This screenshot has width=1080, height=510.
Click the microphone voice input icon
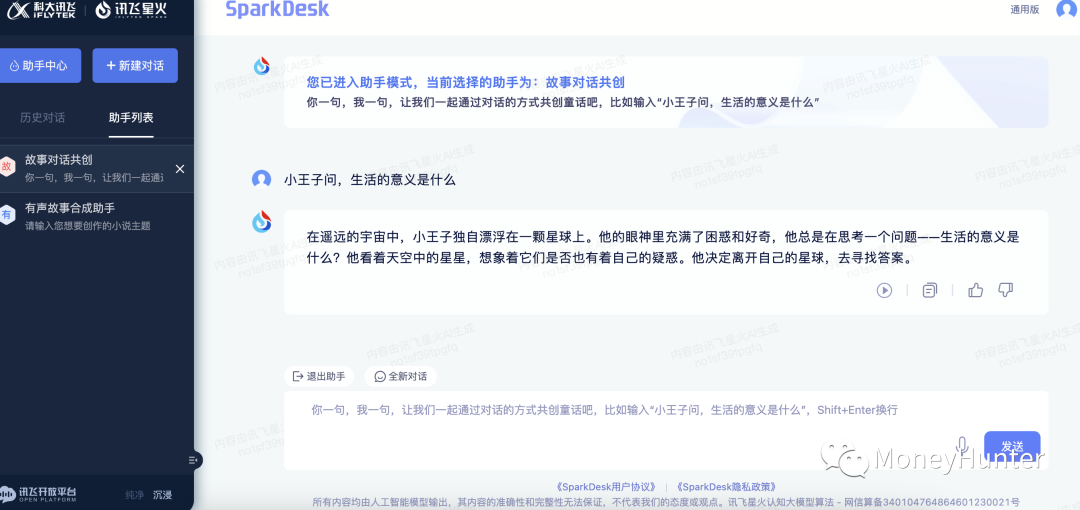[x=963, y=445]
